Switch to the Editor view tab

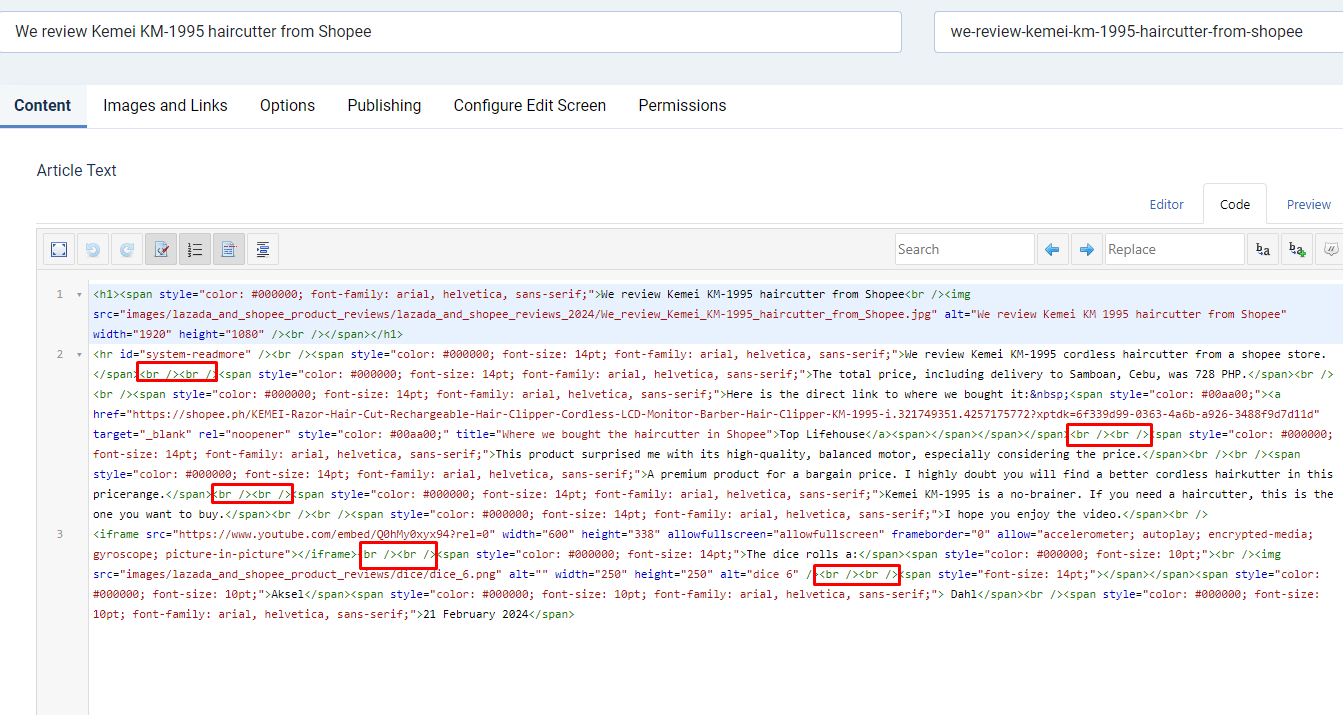(1166, 204)
